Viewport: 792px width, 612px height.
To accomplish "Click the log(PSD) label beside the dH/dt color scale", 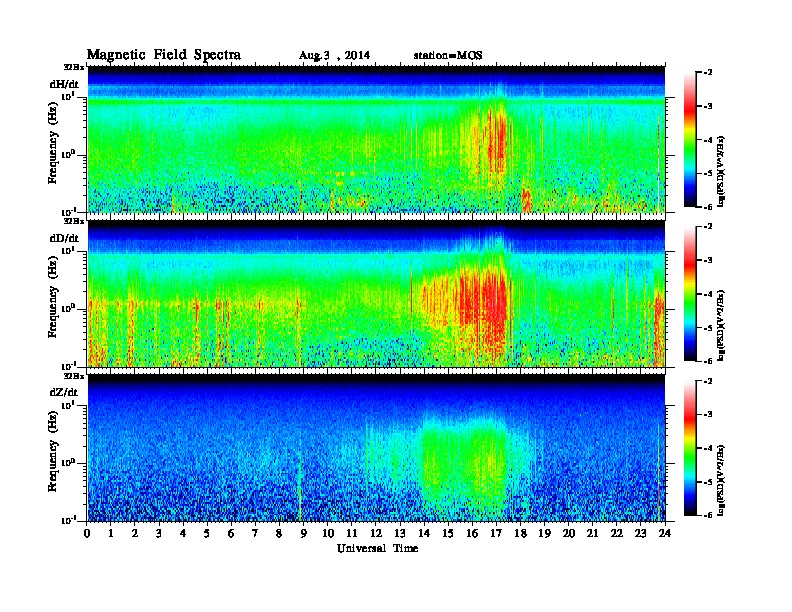I will 721,171.
